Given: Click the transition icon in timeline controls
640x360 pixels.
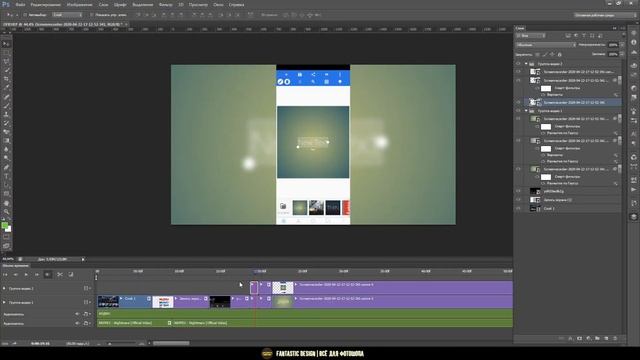Looking at the screenshot, I should [x=71, y=275].
